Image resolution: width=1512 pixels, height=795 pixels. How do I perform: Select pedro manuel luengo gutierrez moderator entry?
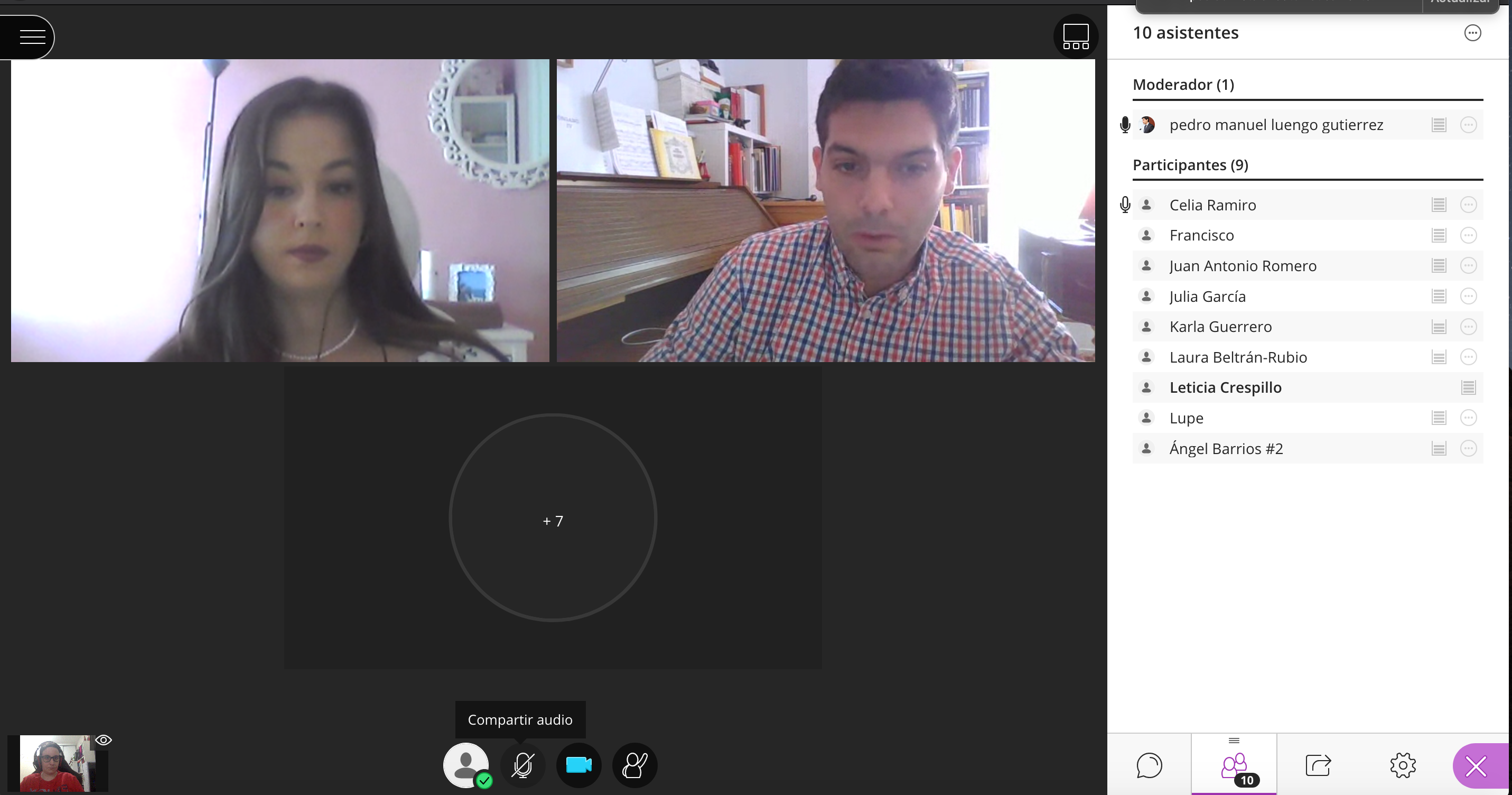1275,125
